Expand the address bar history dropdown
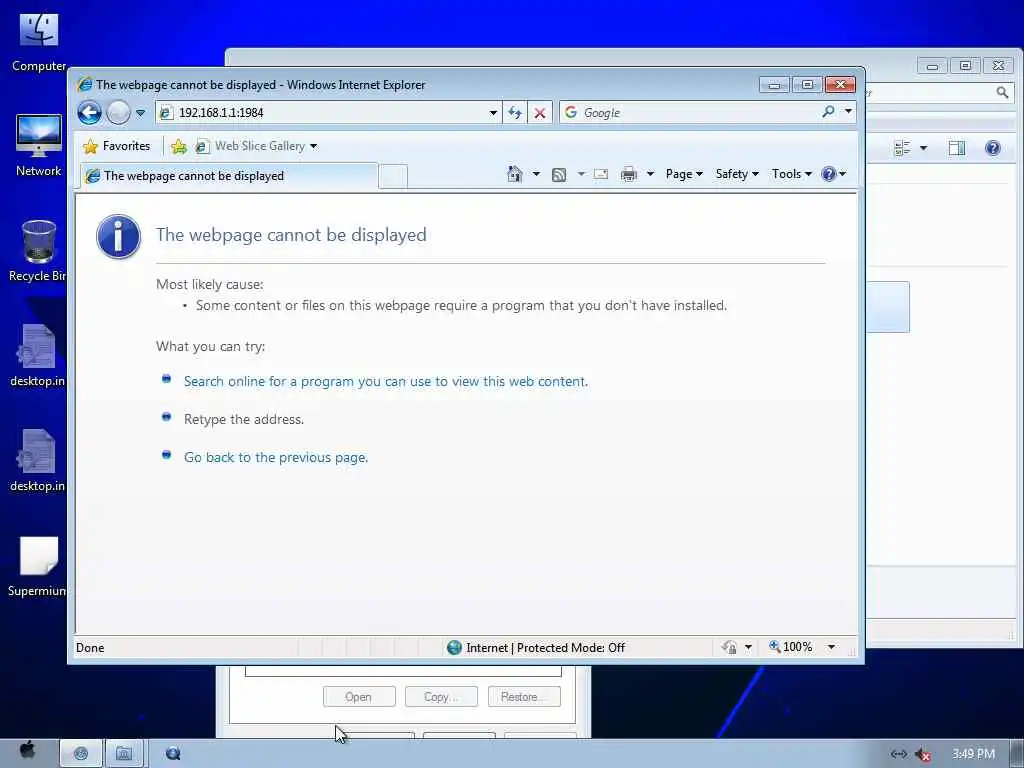Viewport: 1024px width, 768px height. [493, 113]
